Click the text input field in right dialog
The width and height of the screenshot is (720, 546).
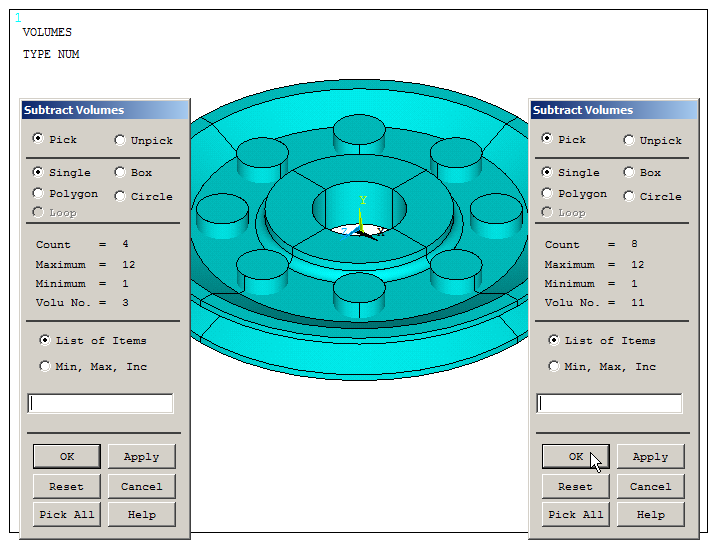[609, 403]
